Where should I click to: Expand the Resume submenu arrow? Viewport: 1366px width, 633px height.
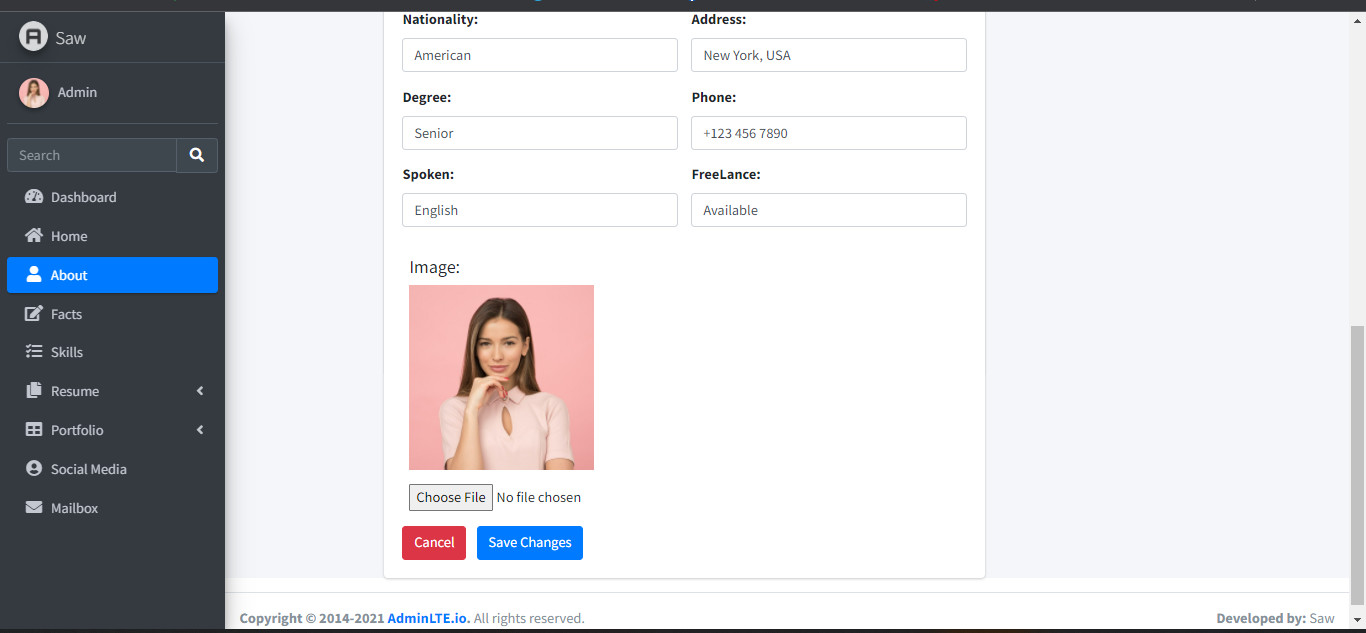(x=200, y=391)
